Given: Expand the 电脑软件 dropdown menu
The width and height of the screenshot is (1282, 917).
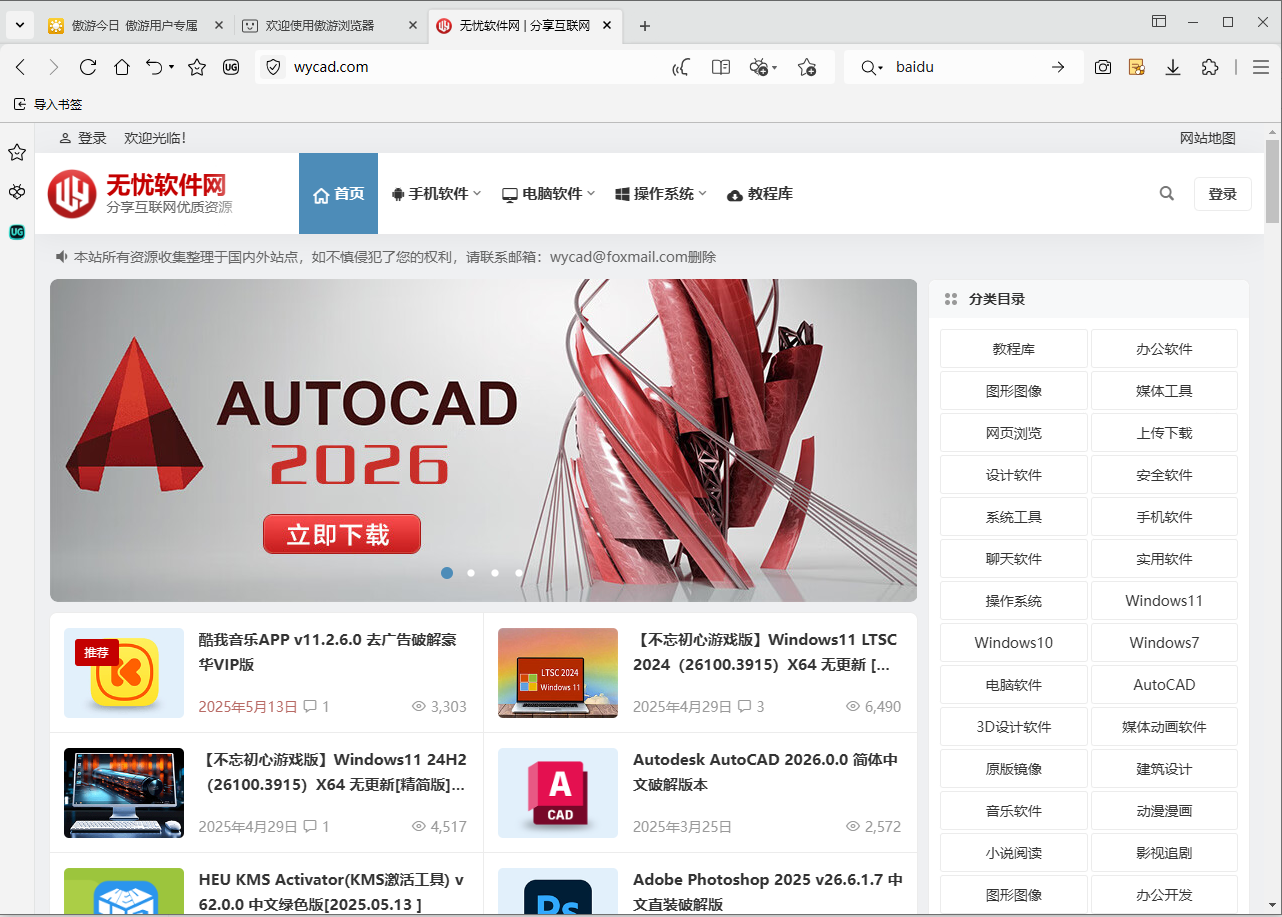Looking at the screenshot, I should (548, 193).
